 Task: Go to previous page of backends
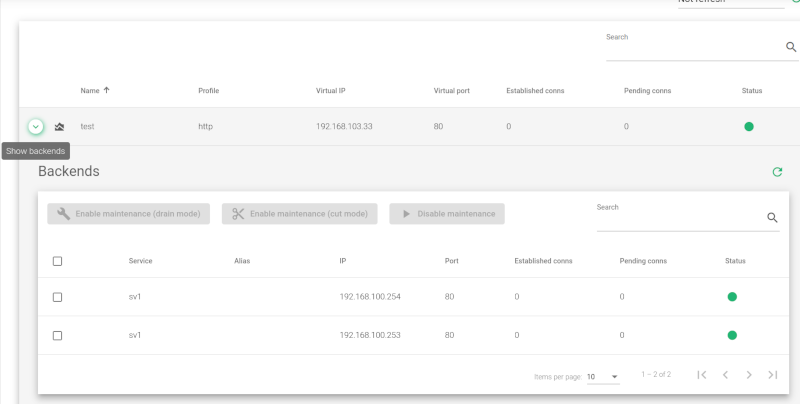coord(725,375)
